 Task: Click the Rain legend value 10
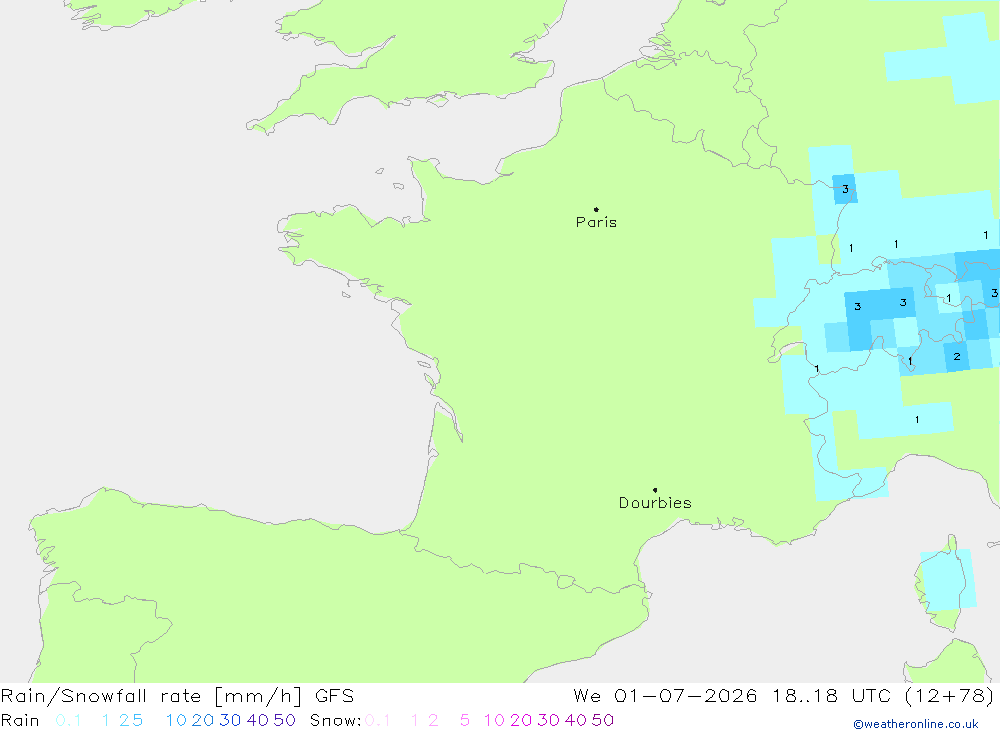coord(176,720)
